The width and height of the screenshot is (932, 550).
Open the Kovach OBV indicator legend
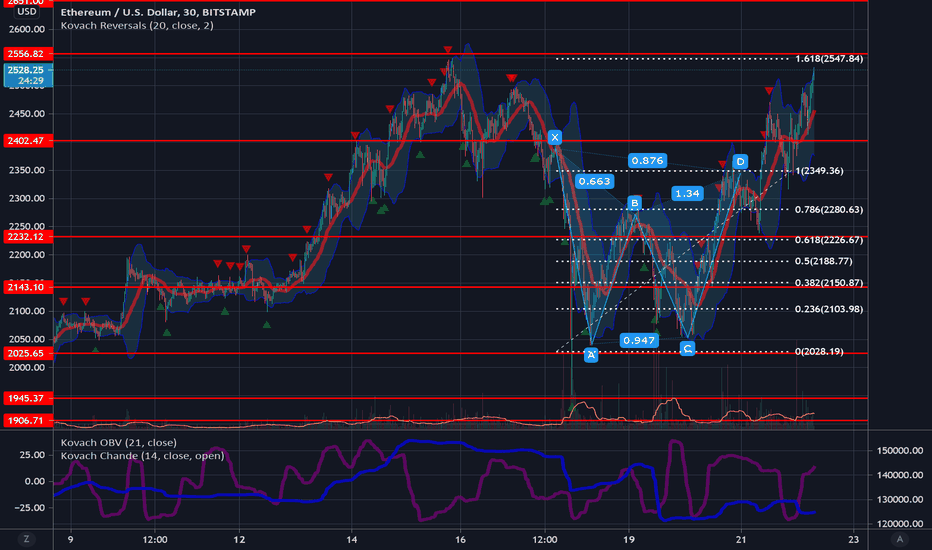click(118, 442)
